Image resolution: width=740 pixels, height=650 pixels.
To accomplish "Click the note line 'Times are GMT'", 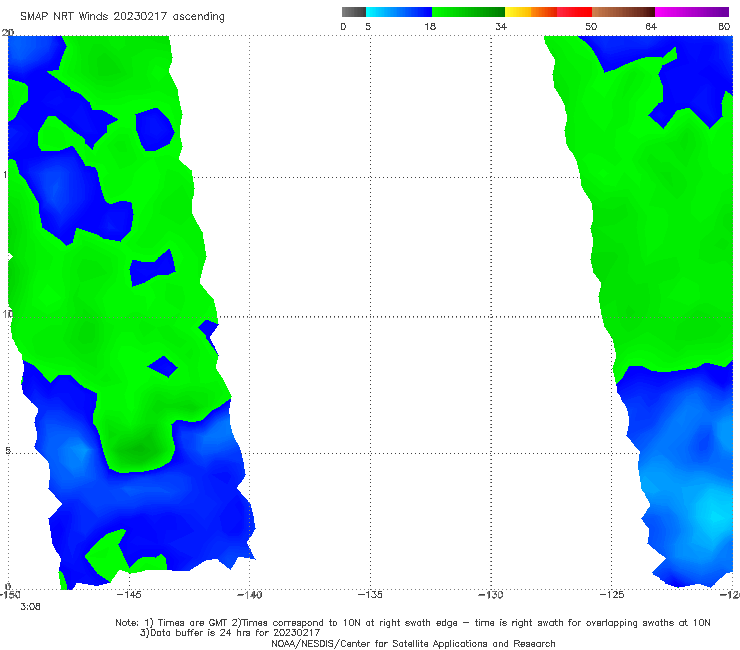I will pyautogui.click(x=413, y=623).
